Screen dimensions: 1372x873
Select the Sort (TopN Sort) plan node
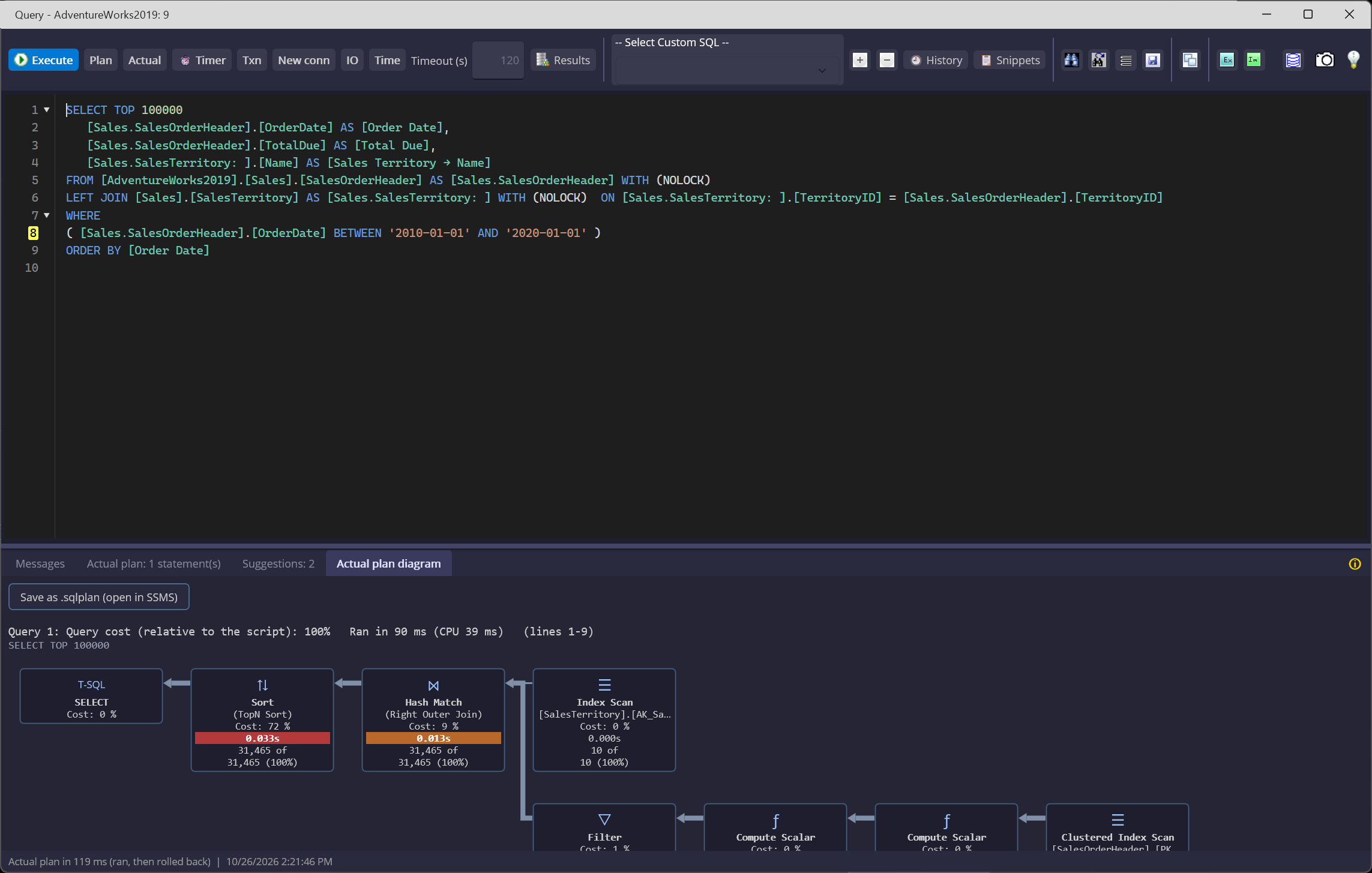[x=262, y=720]
